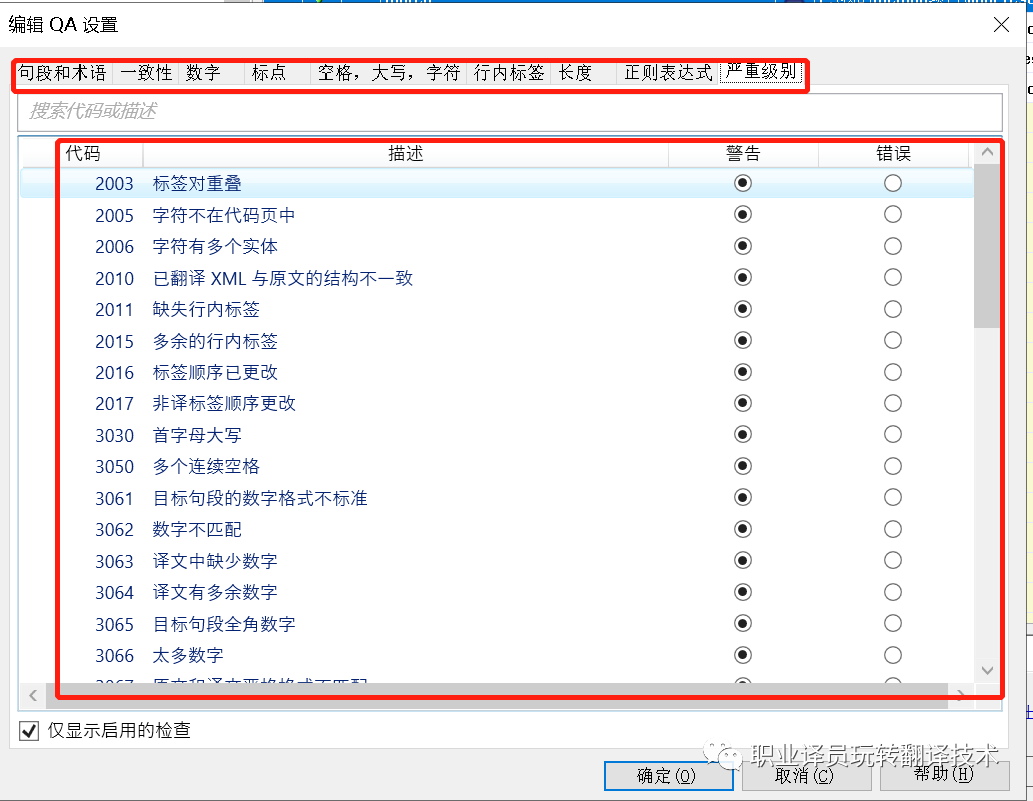
Task: Select row 已翻译 XML 与原文的结构不一致
Action: [283, 278]
